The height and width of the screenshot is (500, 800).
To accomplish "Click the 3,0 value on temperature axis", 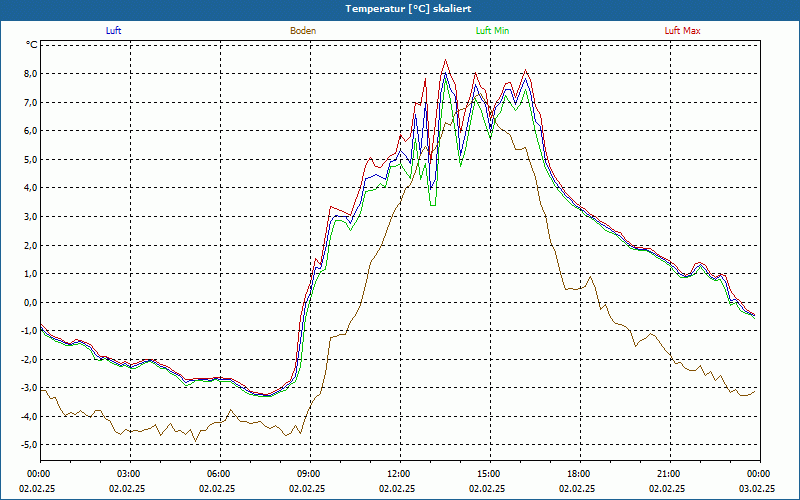I will [x=31, y=216].
